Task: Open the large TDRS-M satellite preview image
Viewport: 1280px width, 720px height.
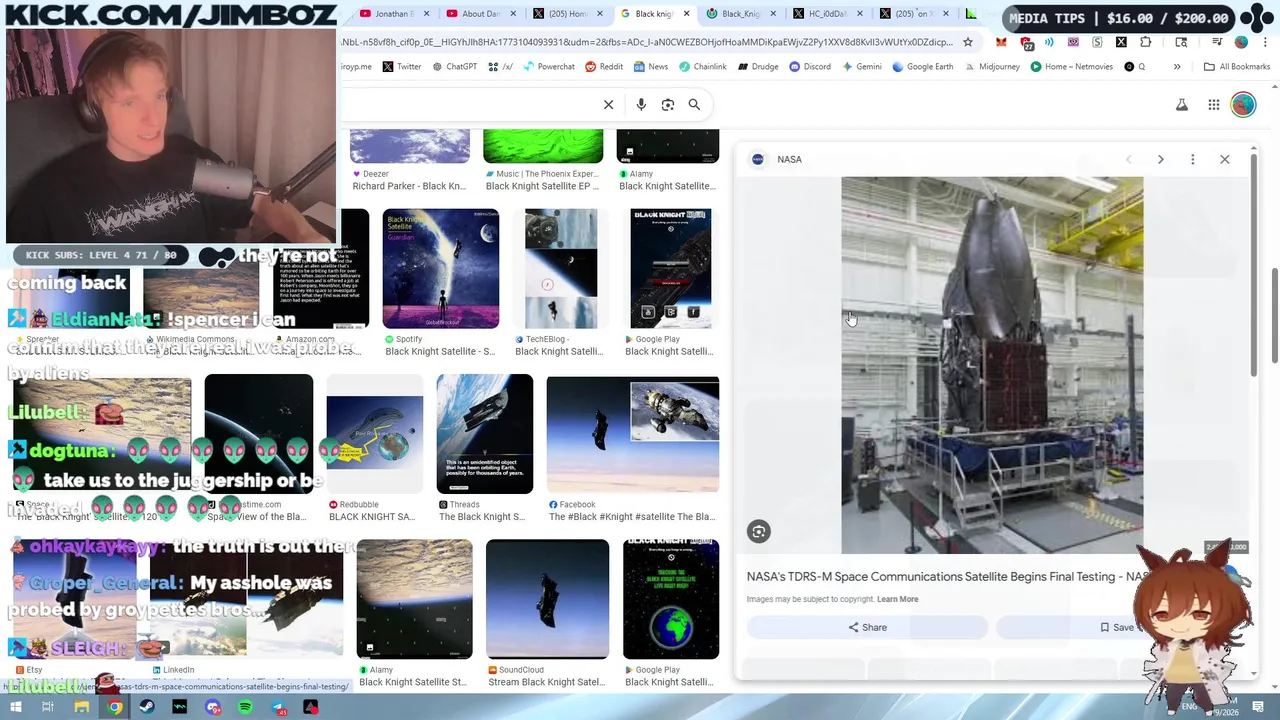Action: (992, 365)
